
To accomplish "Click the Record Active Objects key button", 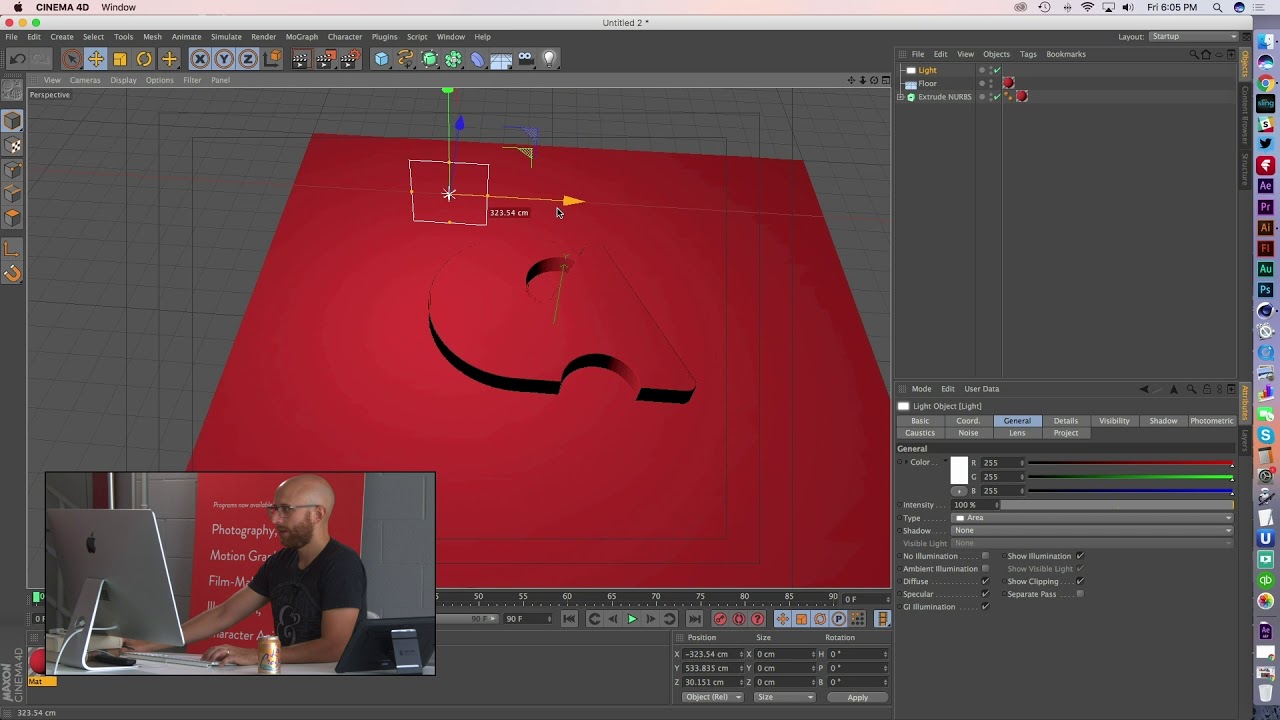I will pos(720,619).
